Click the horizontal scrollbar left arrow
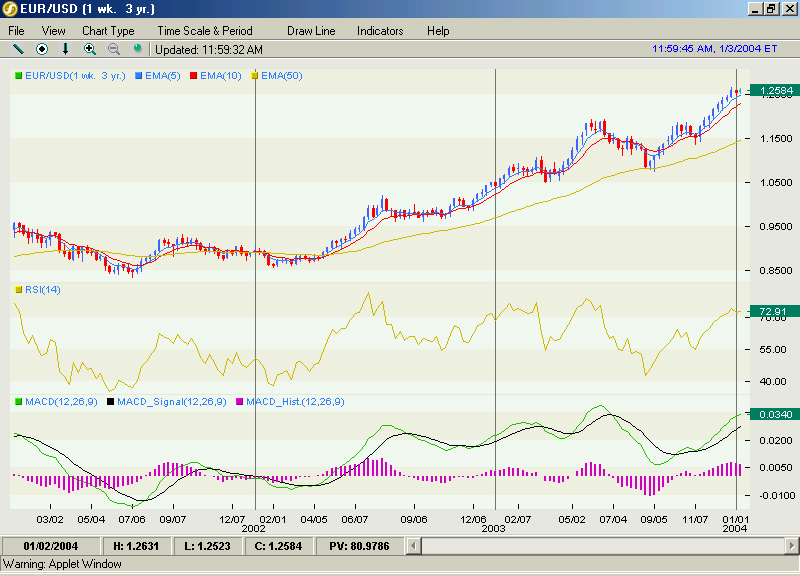The width and height of the screenshot is (800, 576). coord(414,546)
